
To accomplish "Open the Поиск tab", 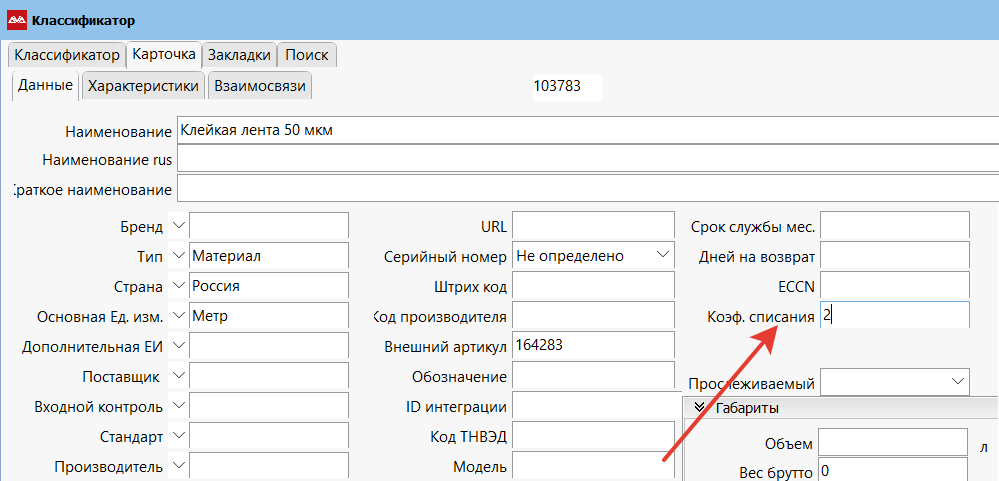I will pyautogui.click(x=306, y=54).
